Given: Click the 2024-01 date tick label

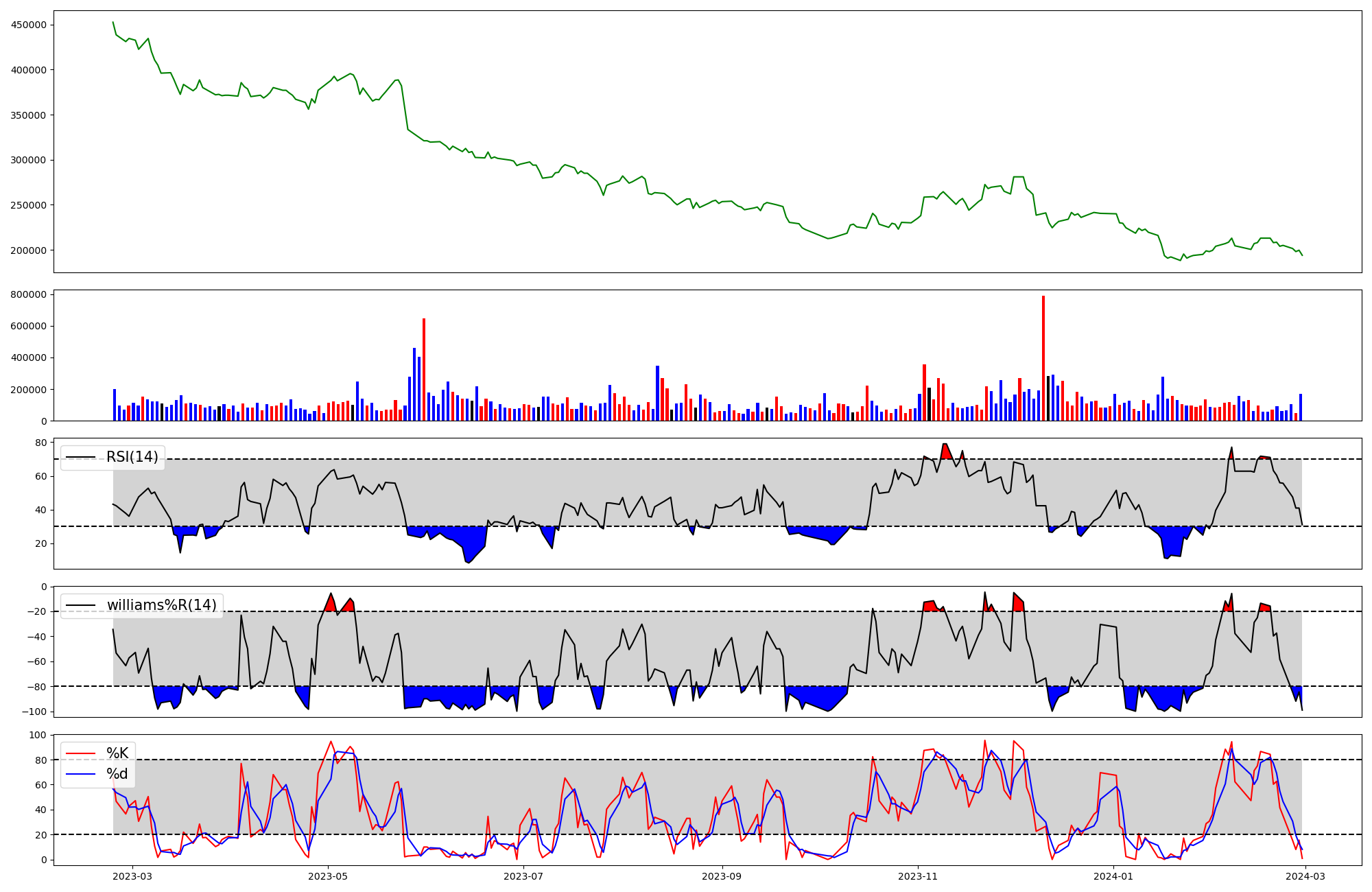Looking at the screenshot, I should [1113, 876].
